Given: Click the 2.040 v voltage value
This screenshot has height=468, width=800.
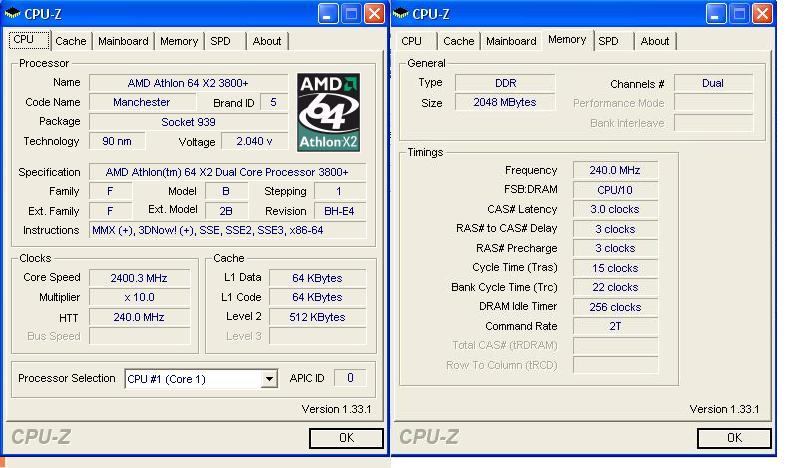Looking at the screenshot, I should click(254, 141).
